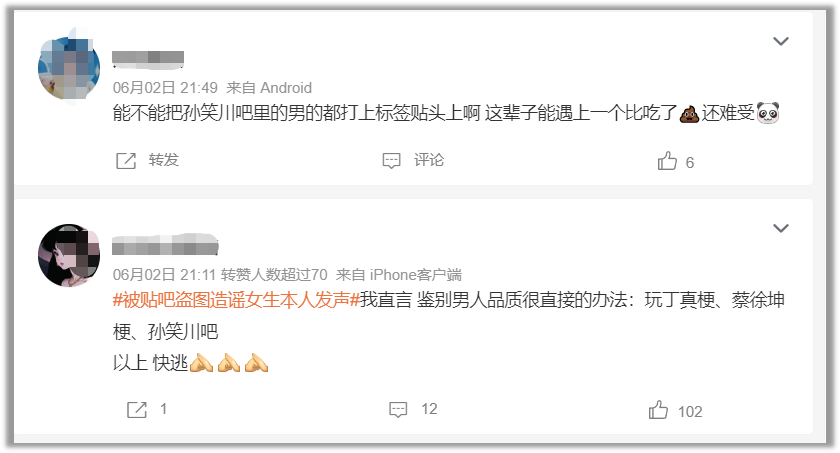Click the repost icon on first post
The width and height of the screenshot is (840, 453).
pos(126,161)
